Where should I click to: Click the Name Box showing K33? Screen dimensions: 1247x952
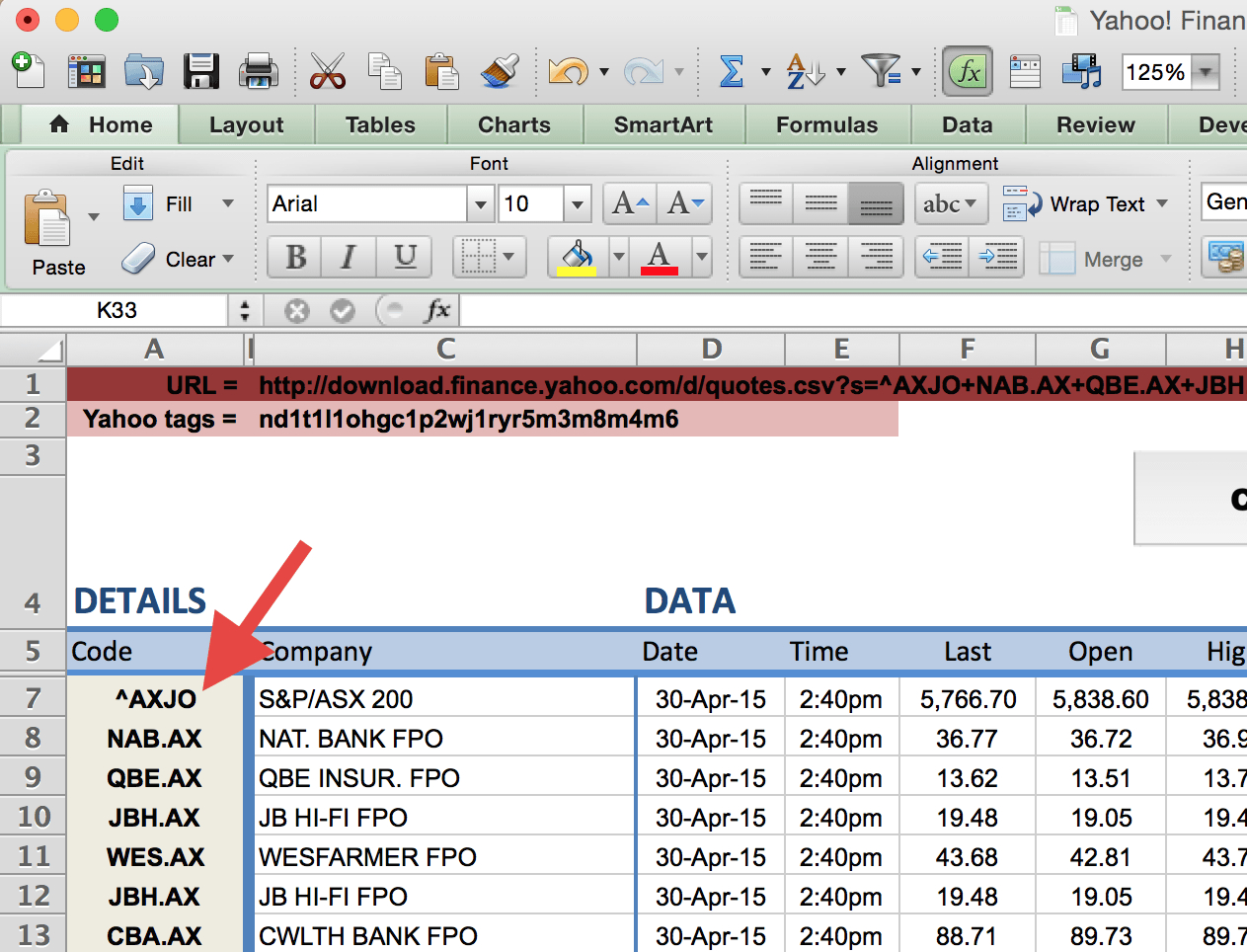(x=114, y=309)
